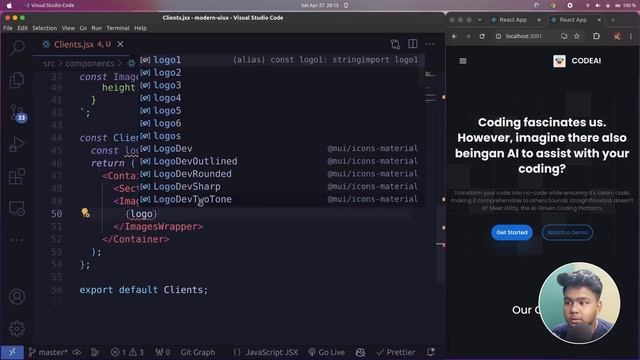640x360 pixels.
Task: Go back in the browser window
Action: coord(454,36)
